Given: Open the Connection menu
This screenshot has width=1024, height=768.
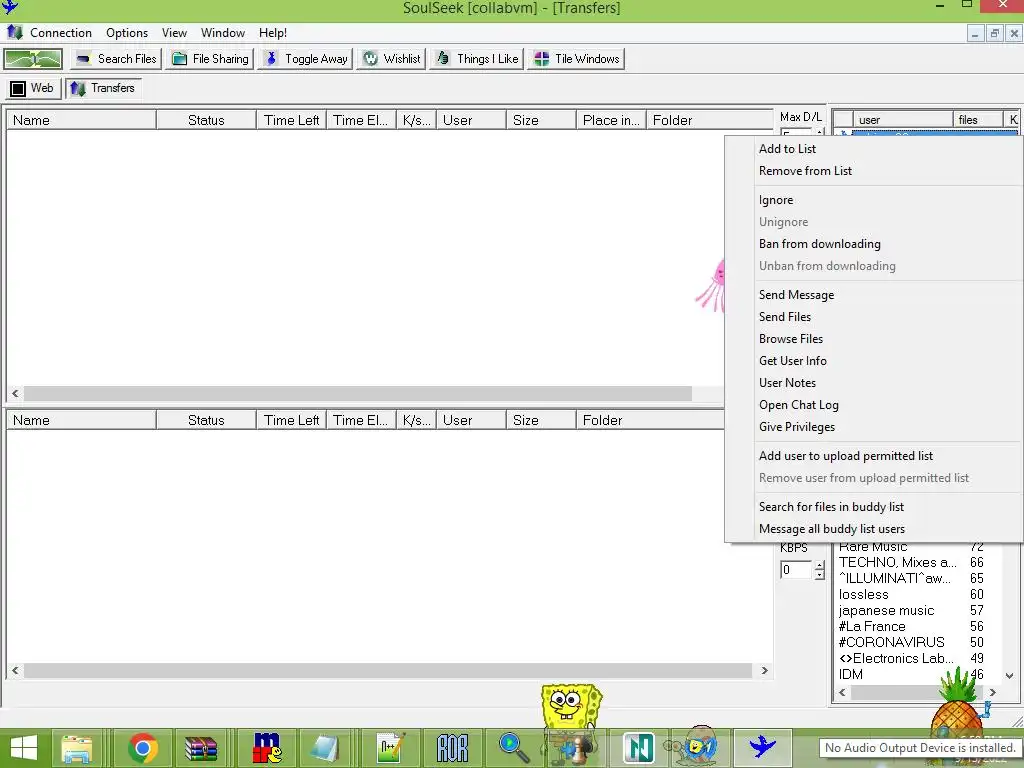Looking at the screenshot, I should pyautogui.click(x=61, y=33).
